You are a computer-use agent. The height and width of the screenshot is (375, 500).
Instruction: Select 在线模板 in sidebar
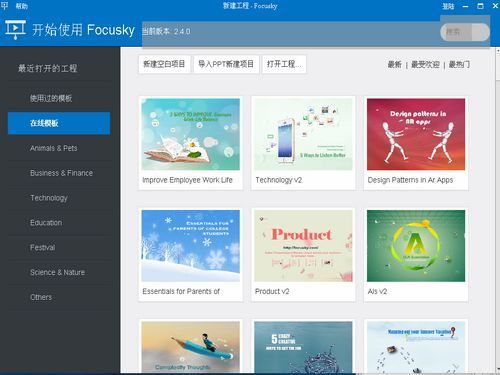pyautogui.click(x=59, y=123)
